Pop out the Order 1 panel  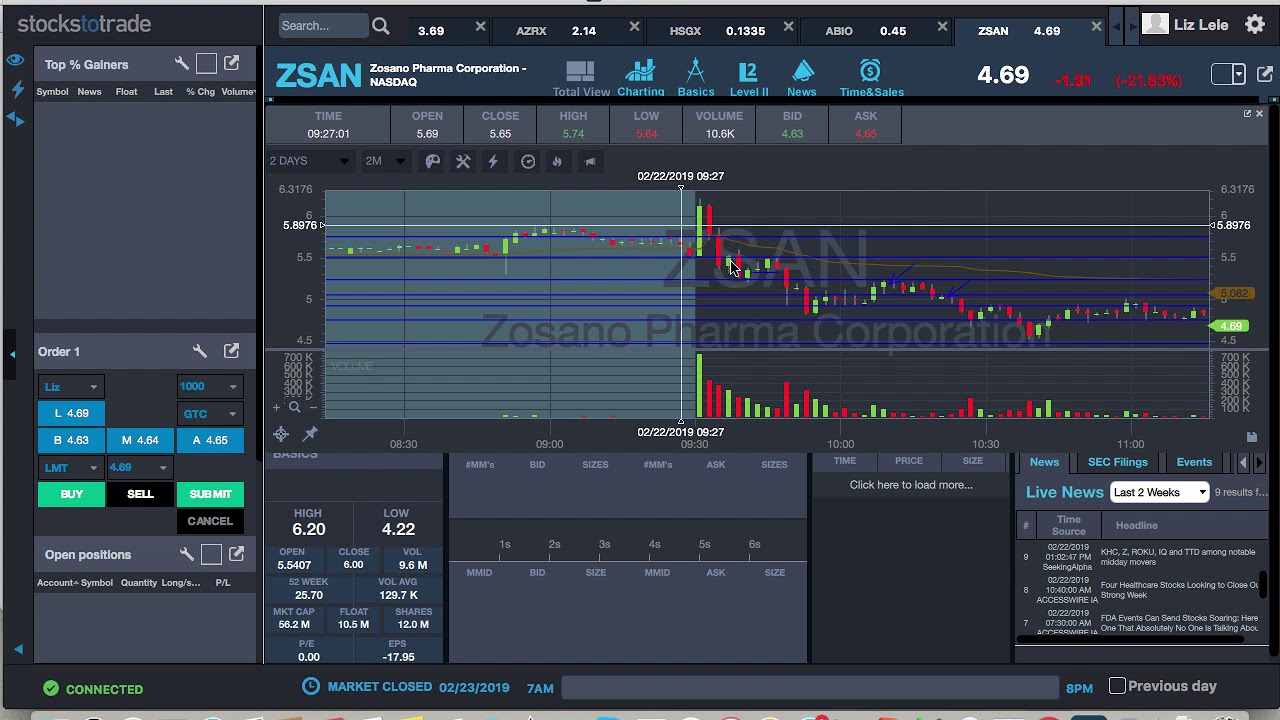(x=232, y=351)
